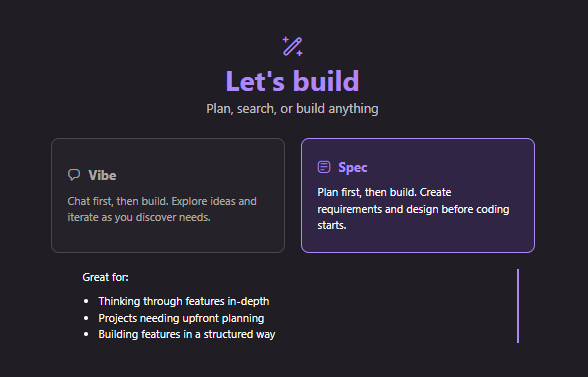Click "Plan, search, or build anything" subtitle
588x377 pixels.
(292, 109)
